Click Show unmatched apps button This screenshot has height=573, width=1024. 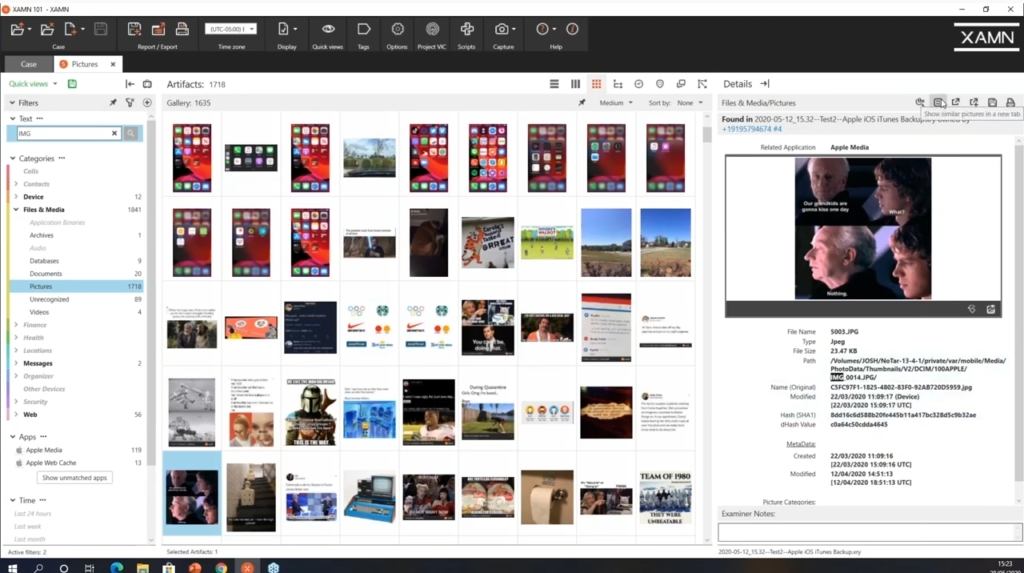click(x=74, y=478)
